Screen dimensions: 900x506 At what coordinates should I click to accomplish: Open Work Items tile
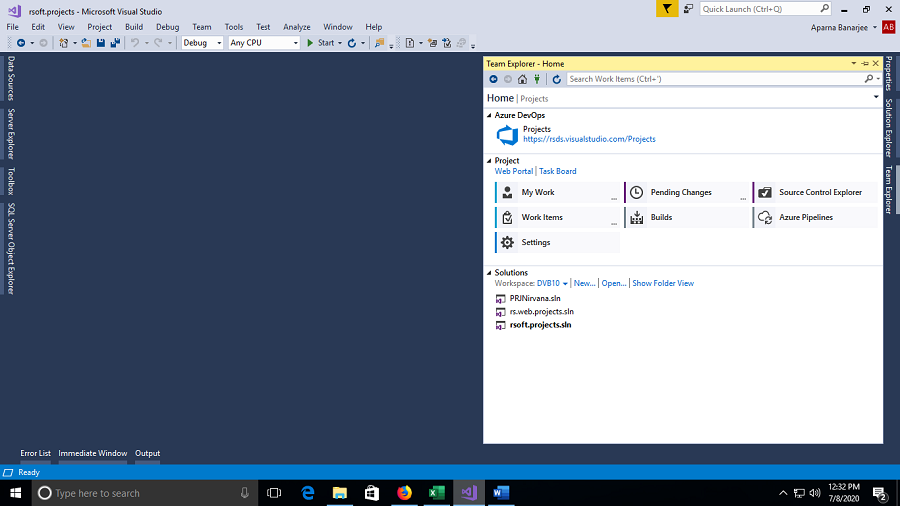[x=557, y=217]
